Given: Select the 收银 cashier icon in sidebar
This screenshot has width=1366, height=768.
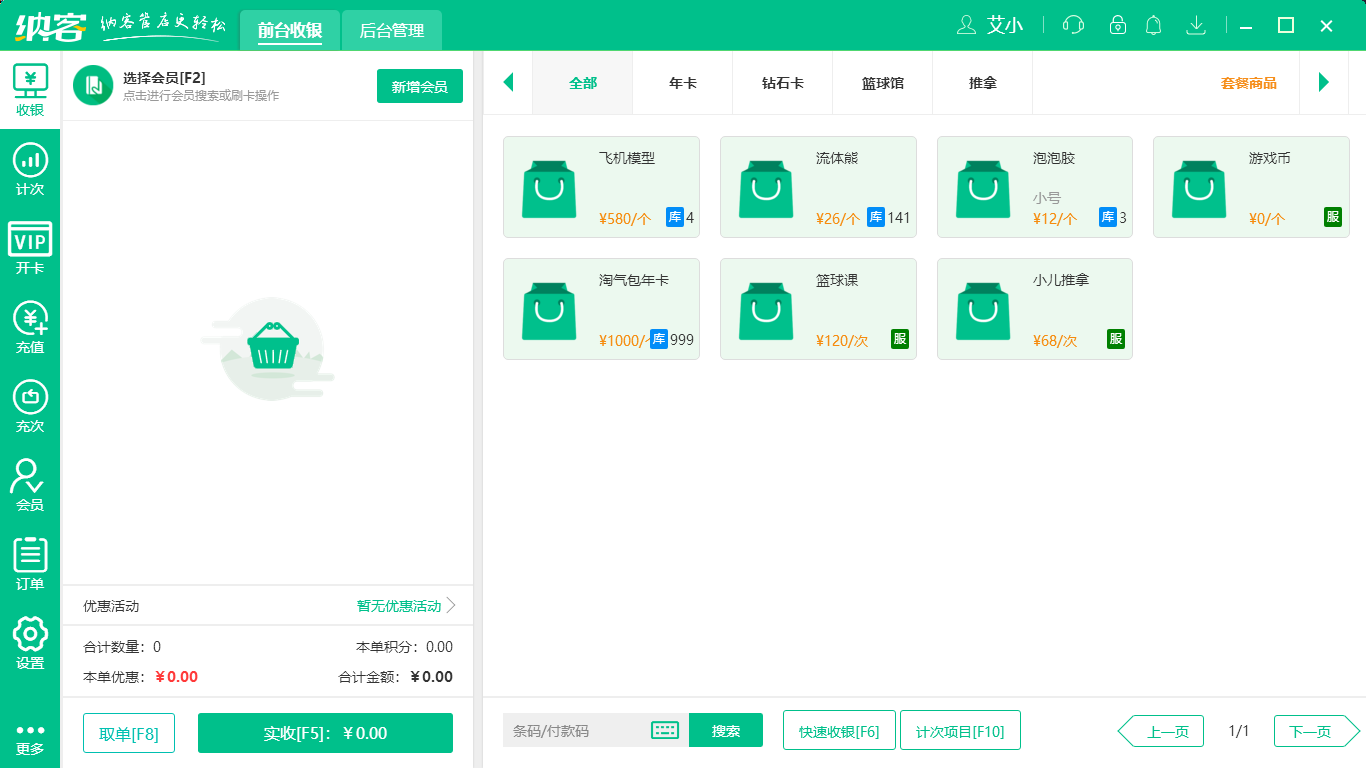Looking at the screenshot, I should coord(30,90).
